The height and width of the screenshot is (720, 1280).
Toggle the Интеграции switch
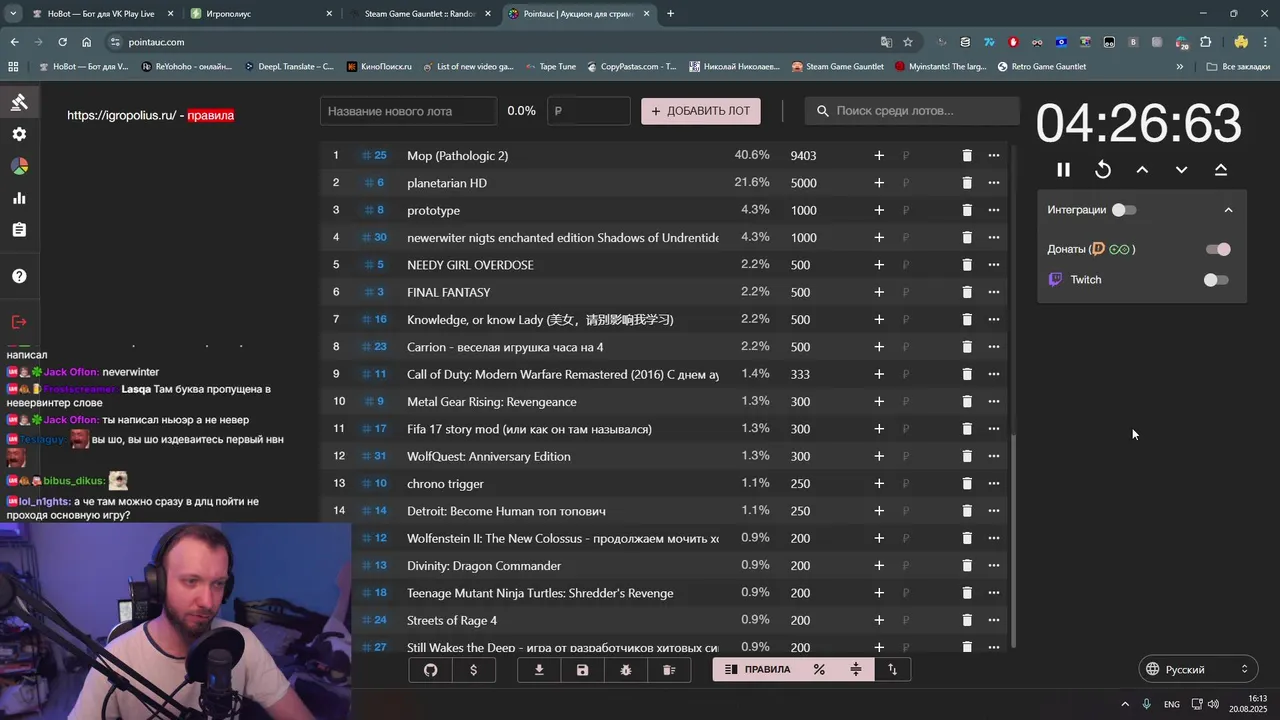(x=1124, y=210)
